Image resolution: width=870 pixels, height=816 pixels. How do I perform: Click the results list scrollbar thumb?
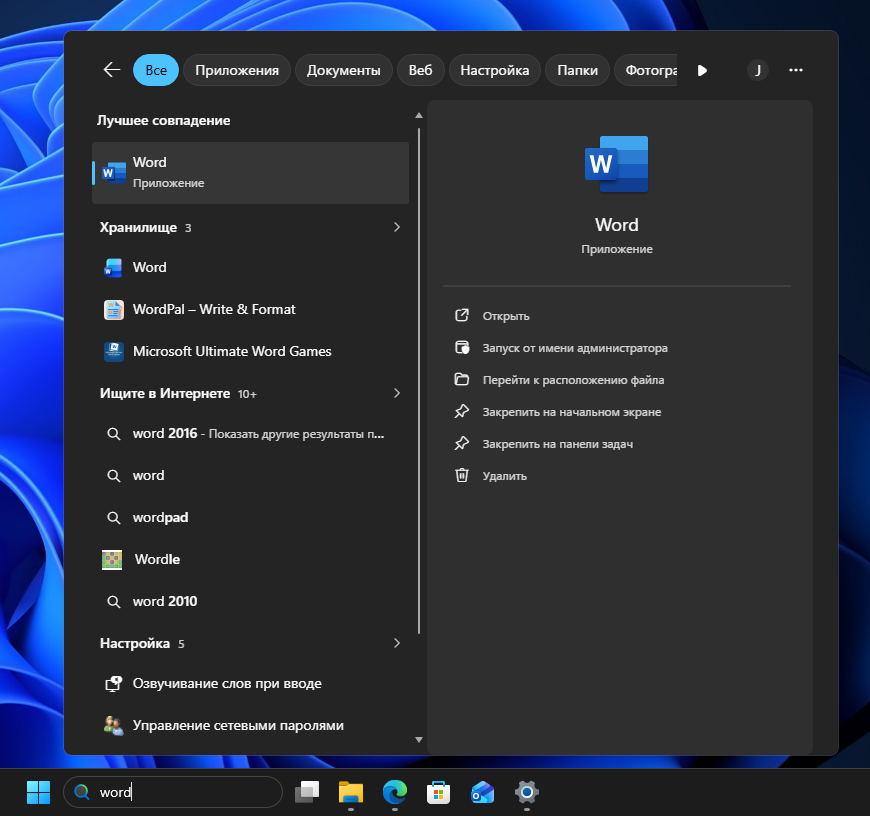click(x=419, y=381)
